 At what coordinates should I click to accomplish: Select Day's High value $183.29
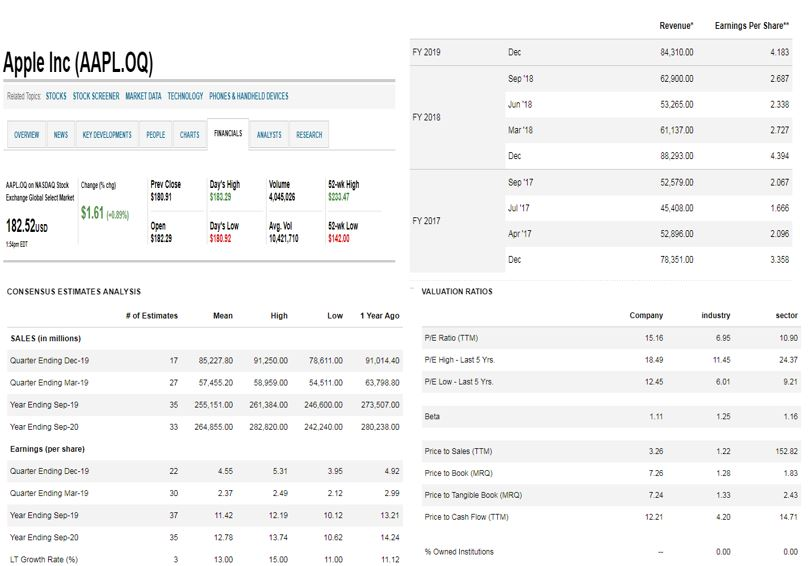221,197
